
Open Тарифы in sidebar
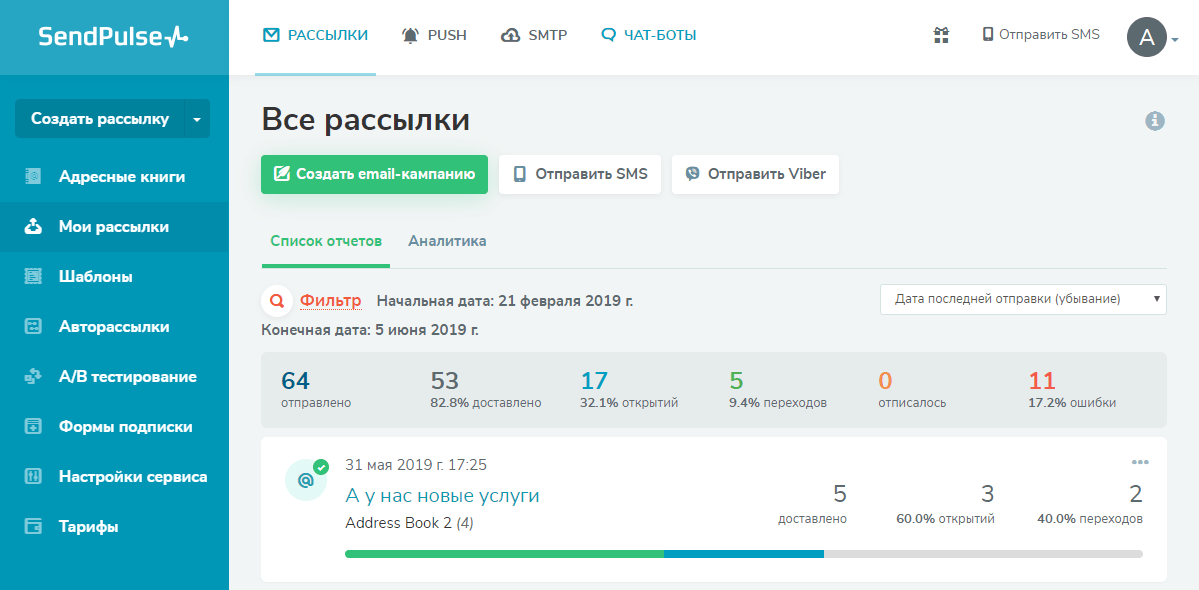click(114, 527)
